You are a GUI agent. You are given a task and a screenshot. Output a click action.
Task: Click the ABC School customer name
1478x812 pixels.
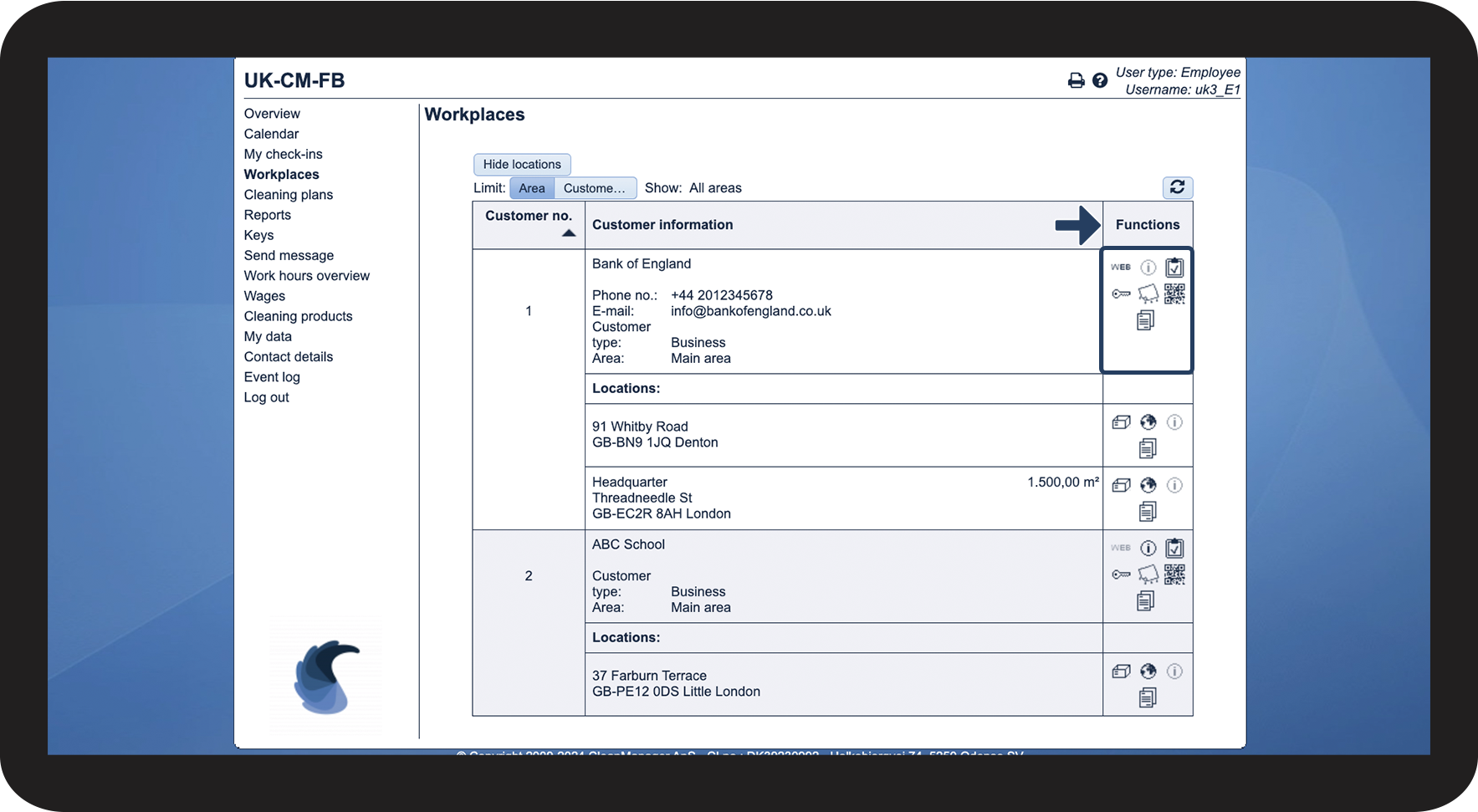pyautogui.click(x=628, y=544)
